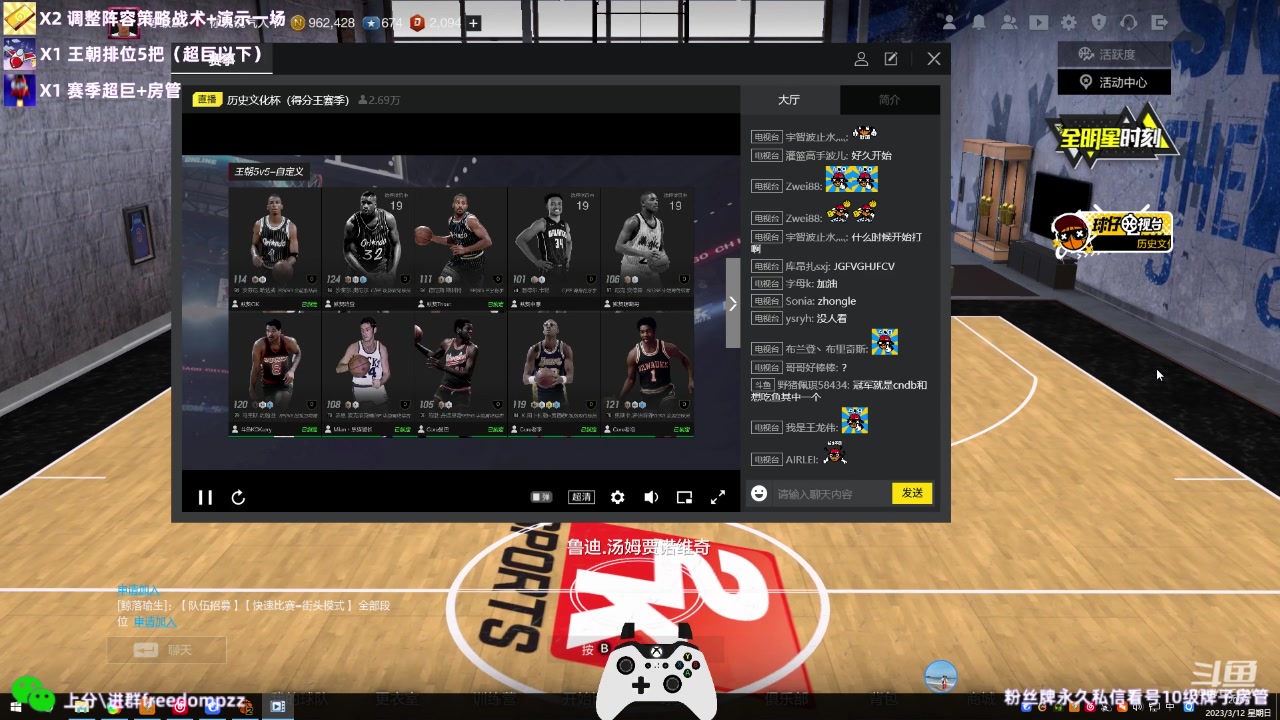Select the Milwaukee 1 player card
The width and height of the screenshot is (1280, 720).
(648, 374)
